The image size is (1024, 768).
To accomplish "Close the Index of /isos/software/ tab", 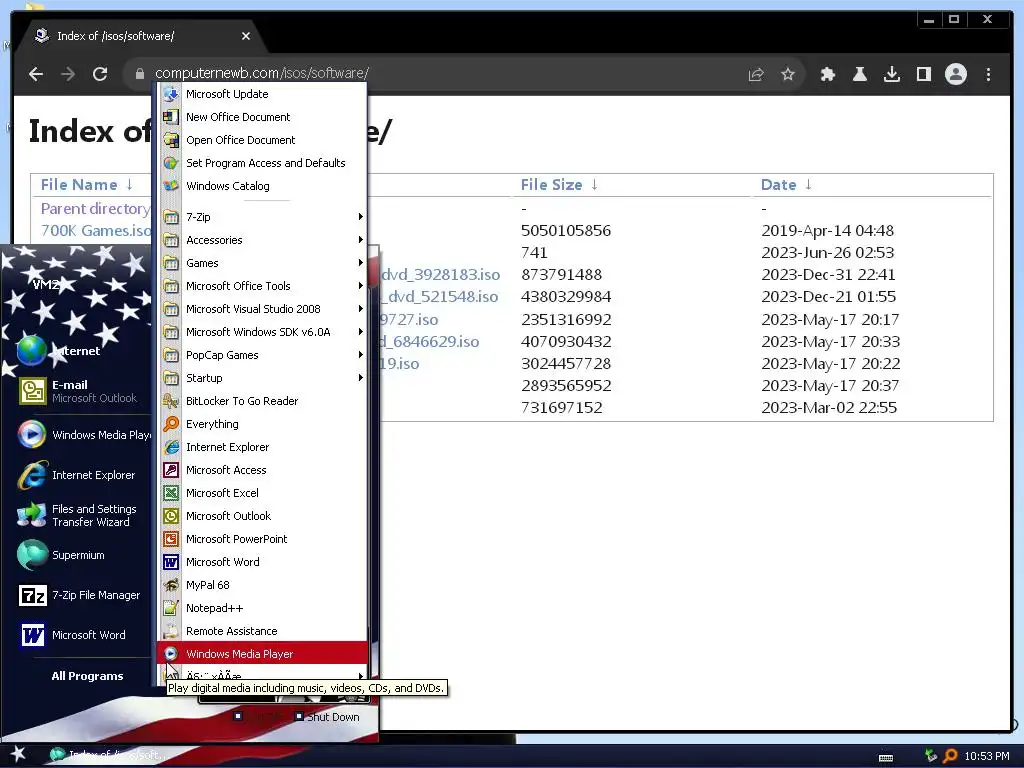I will tap(246, 36).
